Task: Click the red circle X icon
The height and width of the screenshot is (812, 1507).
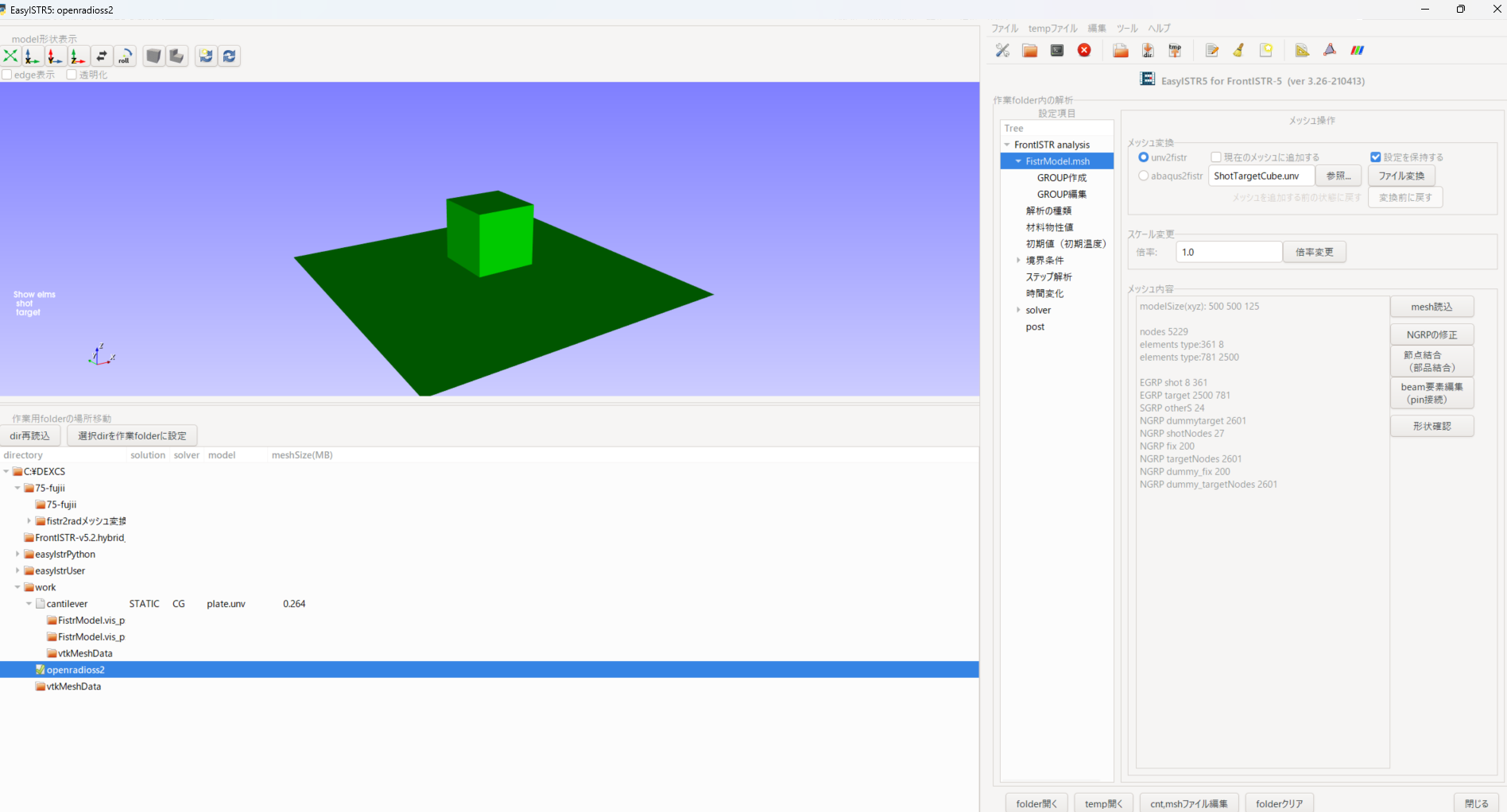Action: pyautogui.click(x=1084, y=50)
